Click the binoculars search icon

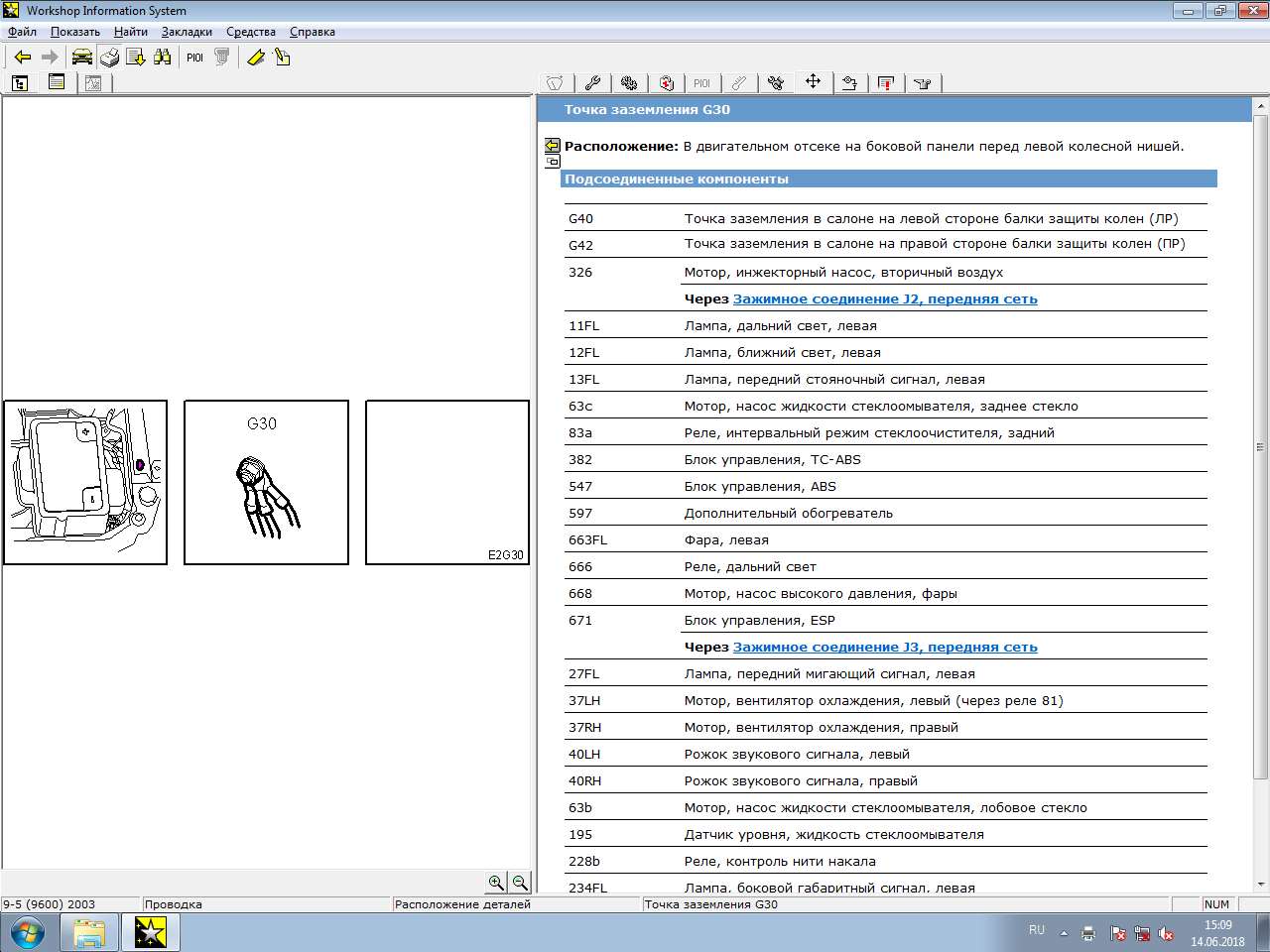coord(162,58)
